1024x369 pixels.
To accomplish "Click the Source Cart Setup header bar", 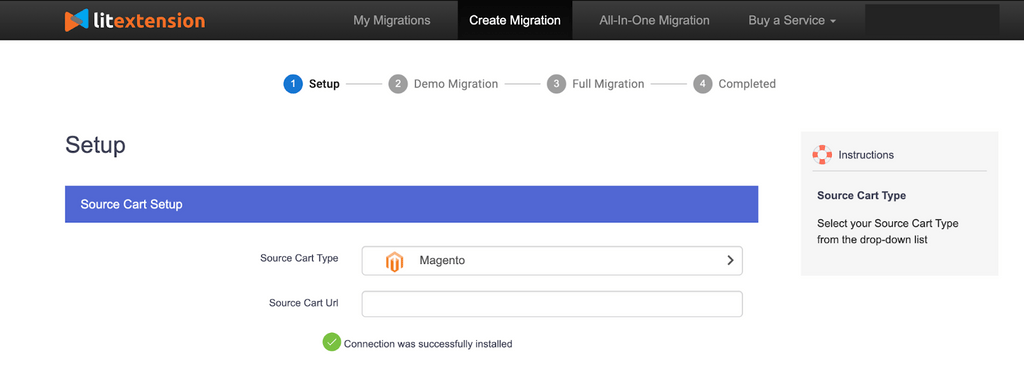I will click(411, 204).
